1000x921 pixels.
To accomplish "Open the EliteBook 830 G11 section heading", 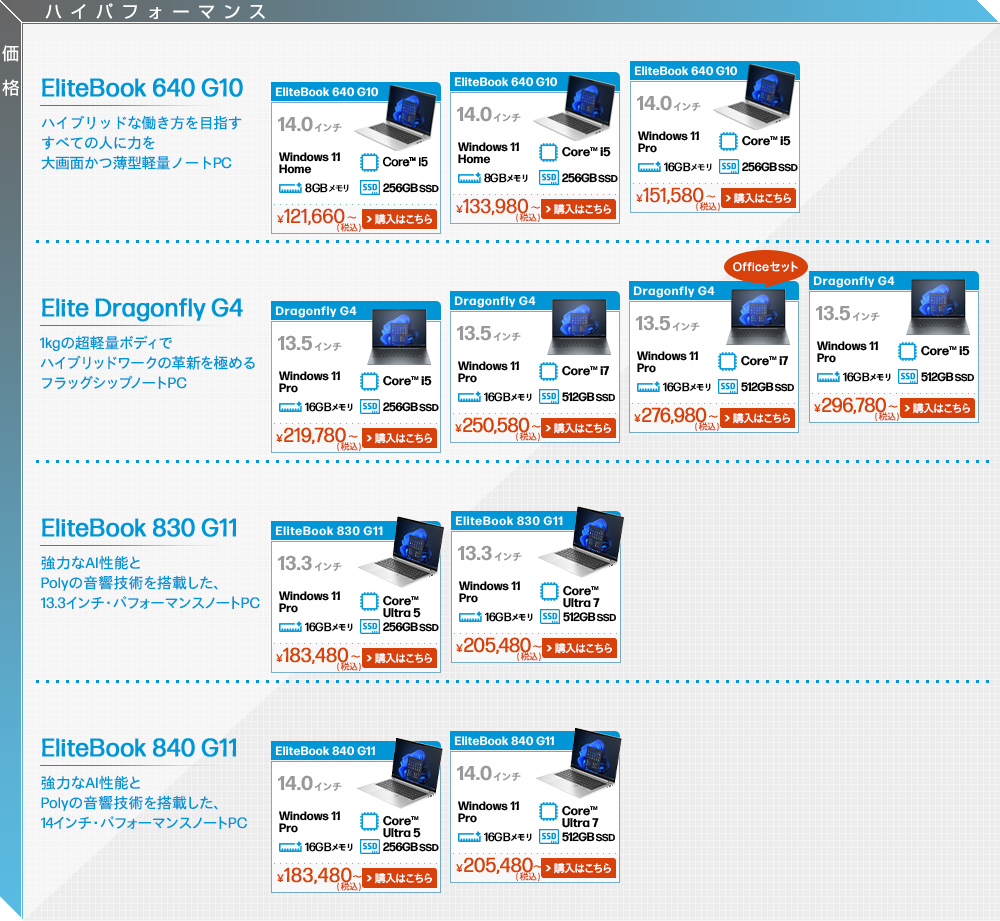I will (x=139, y=528).
